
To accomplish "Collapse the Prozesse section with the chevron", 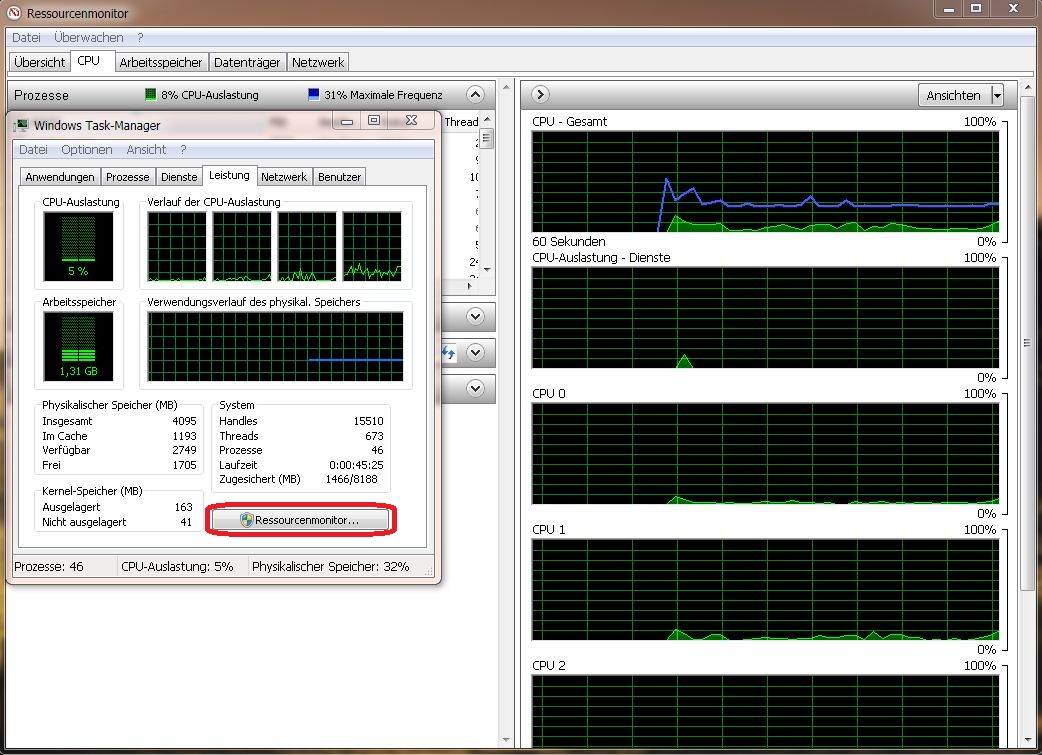I will [x=475, y=94].
